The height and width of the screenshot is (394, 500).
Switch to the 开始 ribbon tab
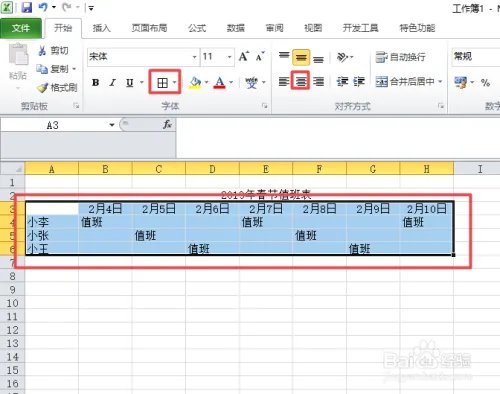(63, 28)
